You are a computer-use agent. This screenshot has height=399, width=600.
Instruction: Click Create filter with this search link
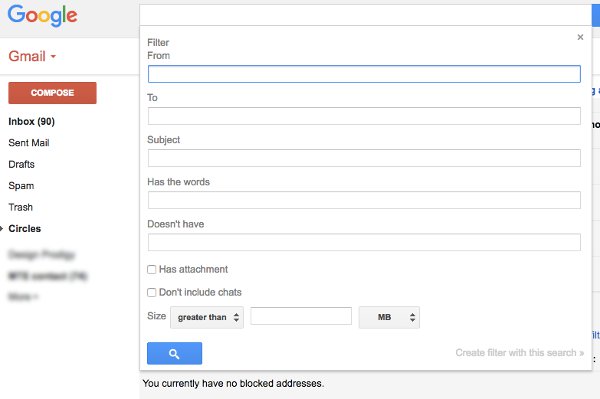[x=520, y=353]
